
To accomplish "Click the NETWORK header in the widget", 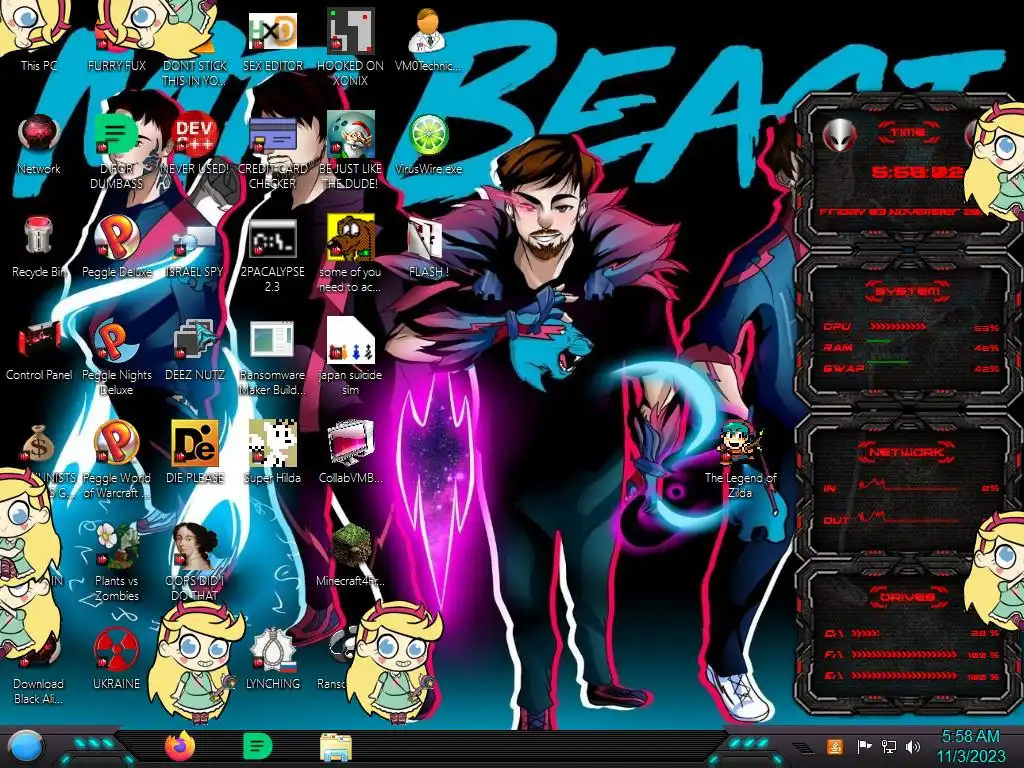I will click(x=908, y=452).
